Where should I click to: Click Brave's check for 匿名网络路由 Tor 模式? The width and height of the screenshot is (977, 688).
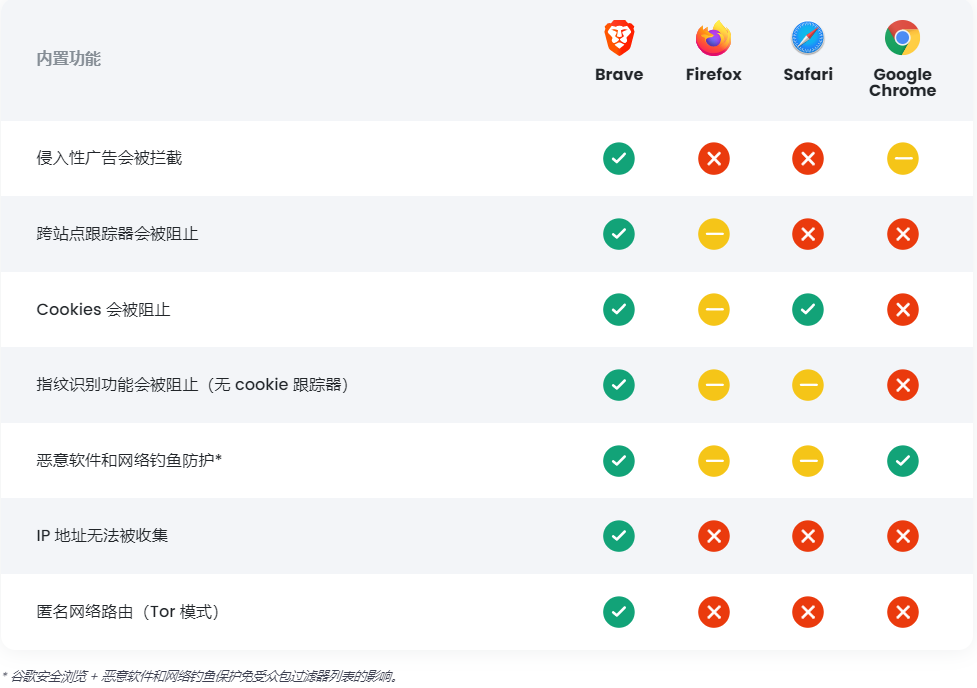pyautogui.click(x=619, y=612)
